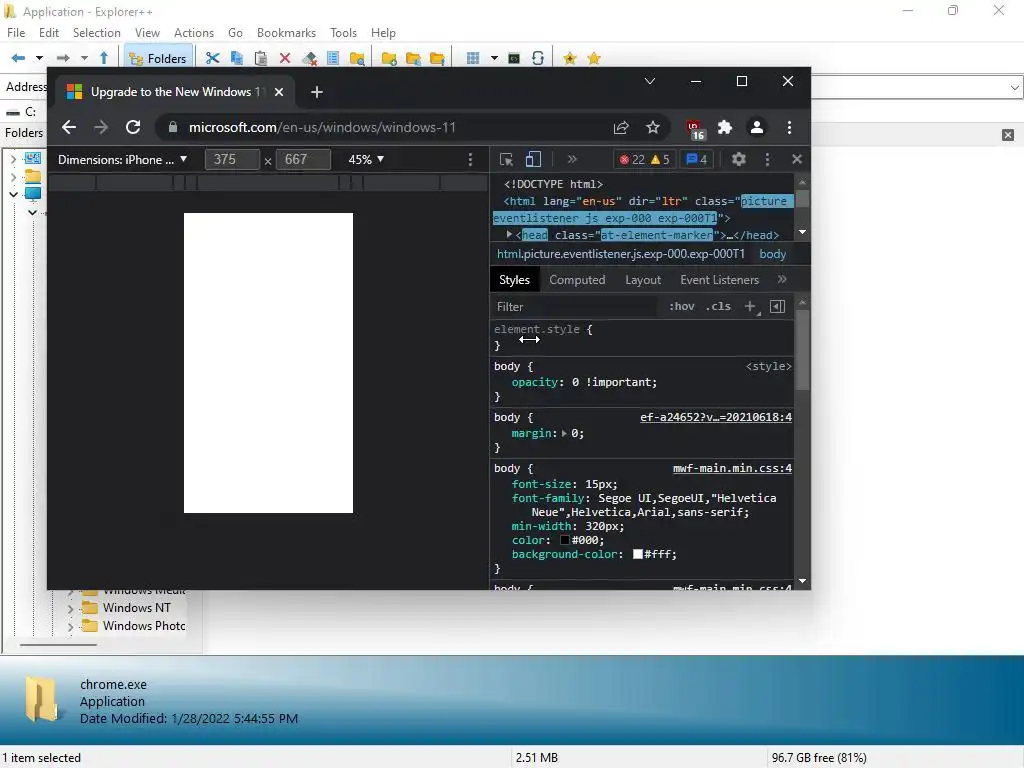Open the Actions menu
1024x768 pixels.
point(194,33)
